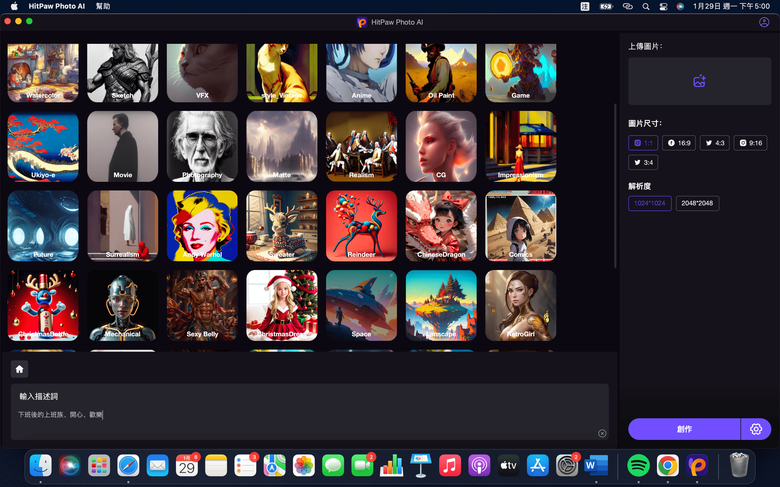Choose the Sketch style thumbnail
Screen dimensions: 780x487
click(x=123, y=73)
